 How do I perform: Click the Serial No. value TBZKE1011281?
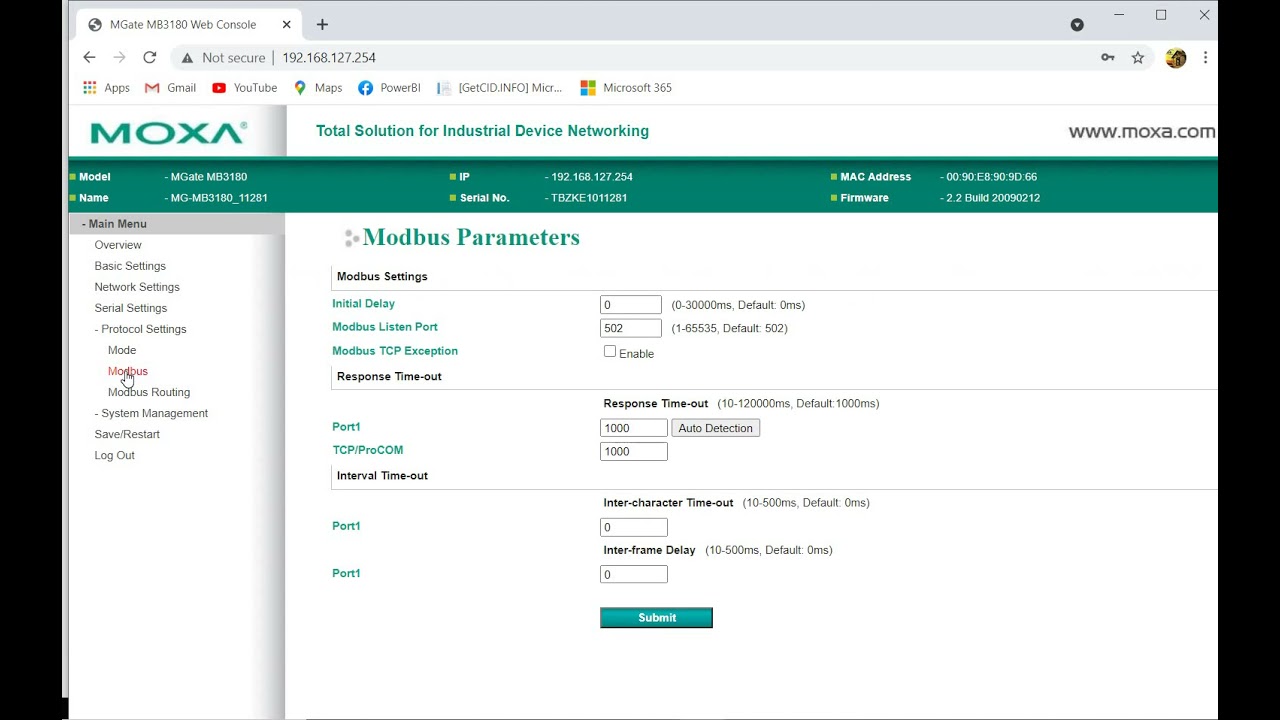[589, 198]
